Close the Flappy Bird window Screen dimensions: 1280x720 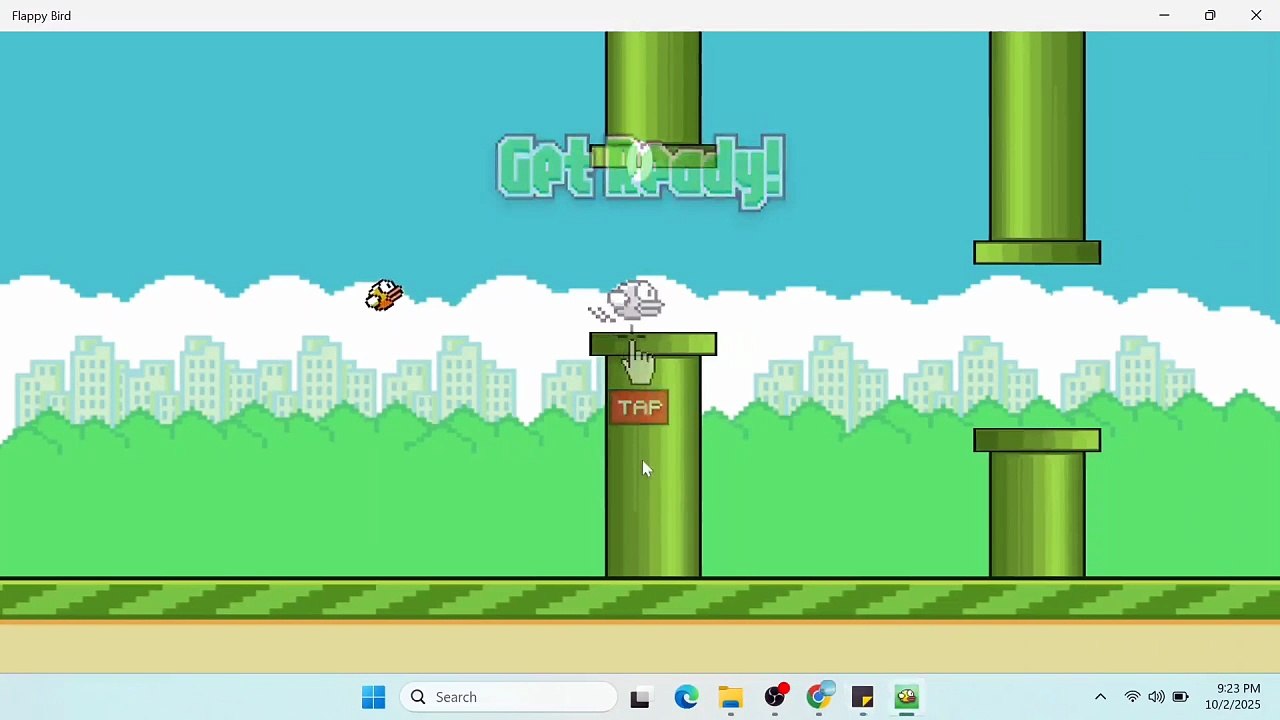[1256, 15]
